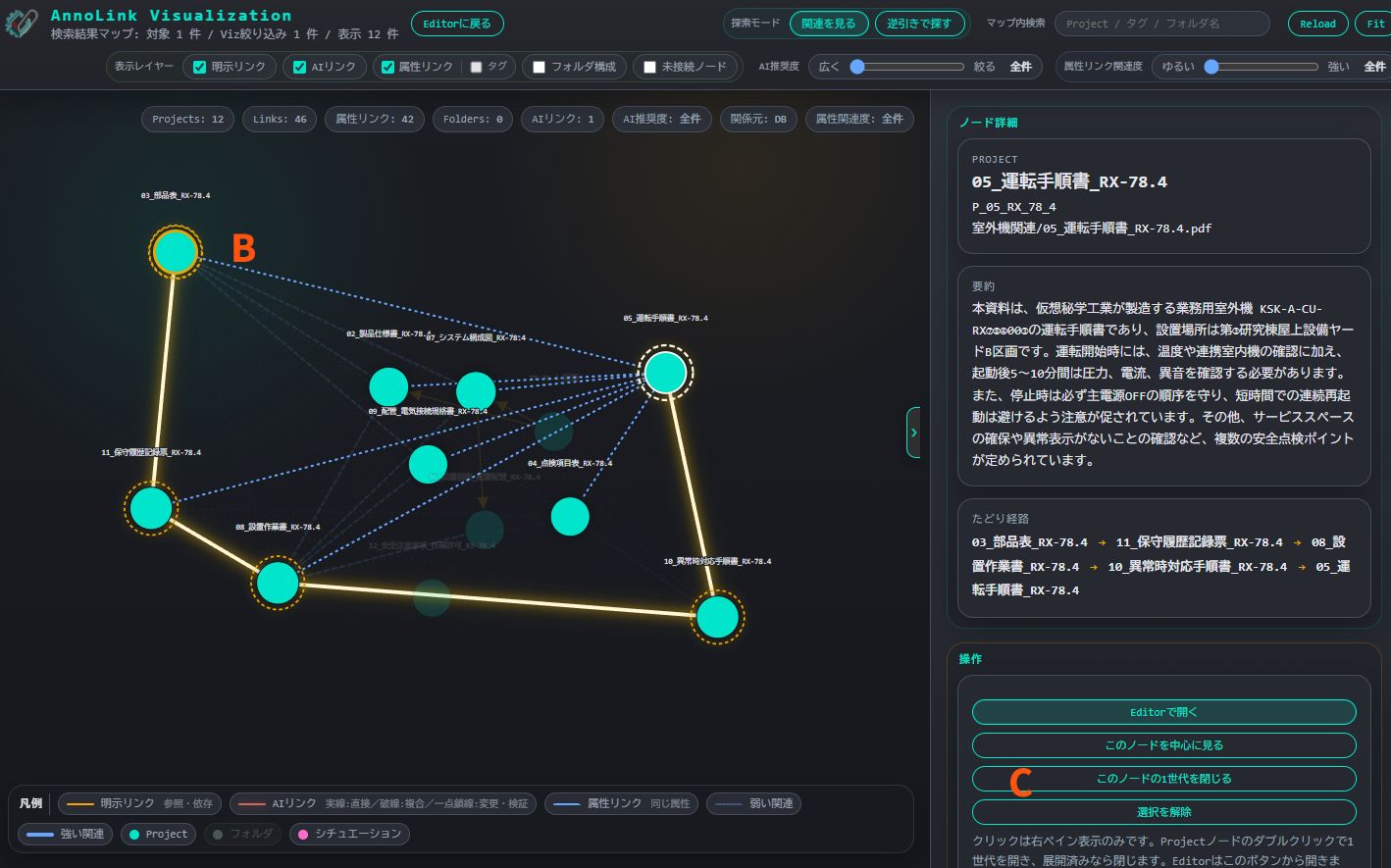Click the 属性リンク legend chip
Screen dimensions: 1391x868
coord(622,804)
